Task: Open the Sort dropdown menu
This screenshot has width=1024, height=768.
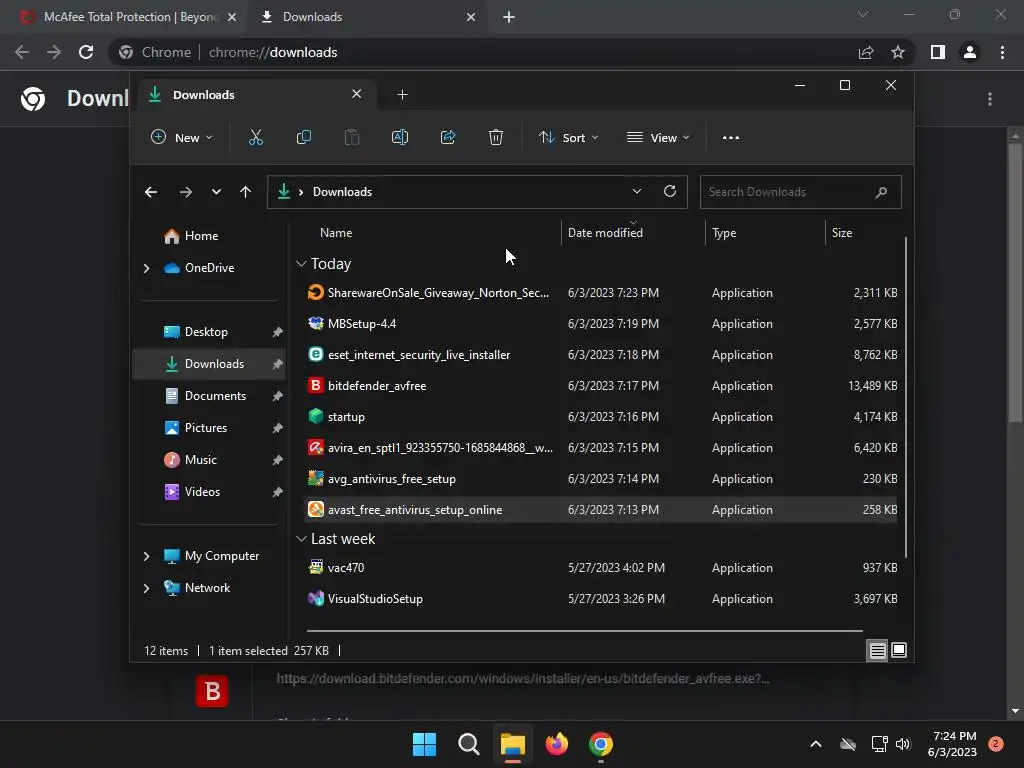Action: point(568,137)
